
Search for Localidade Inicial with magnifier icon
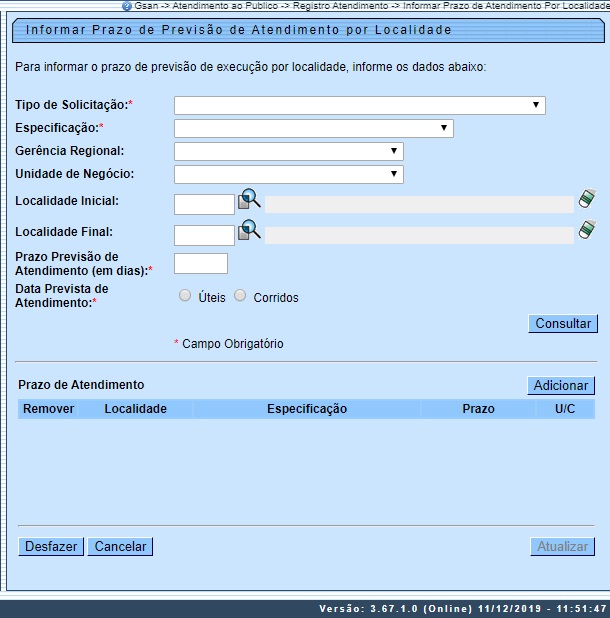249,199
